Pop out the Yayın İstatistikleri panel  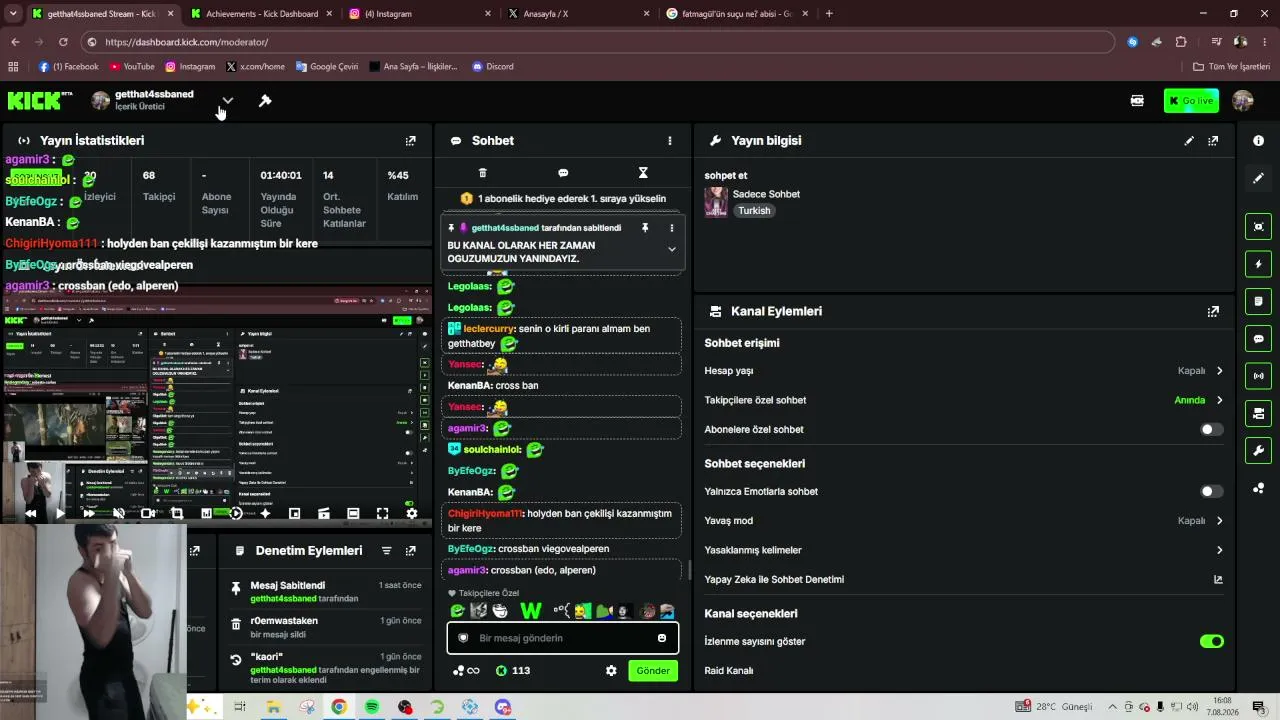[x=410, y=141]
